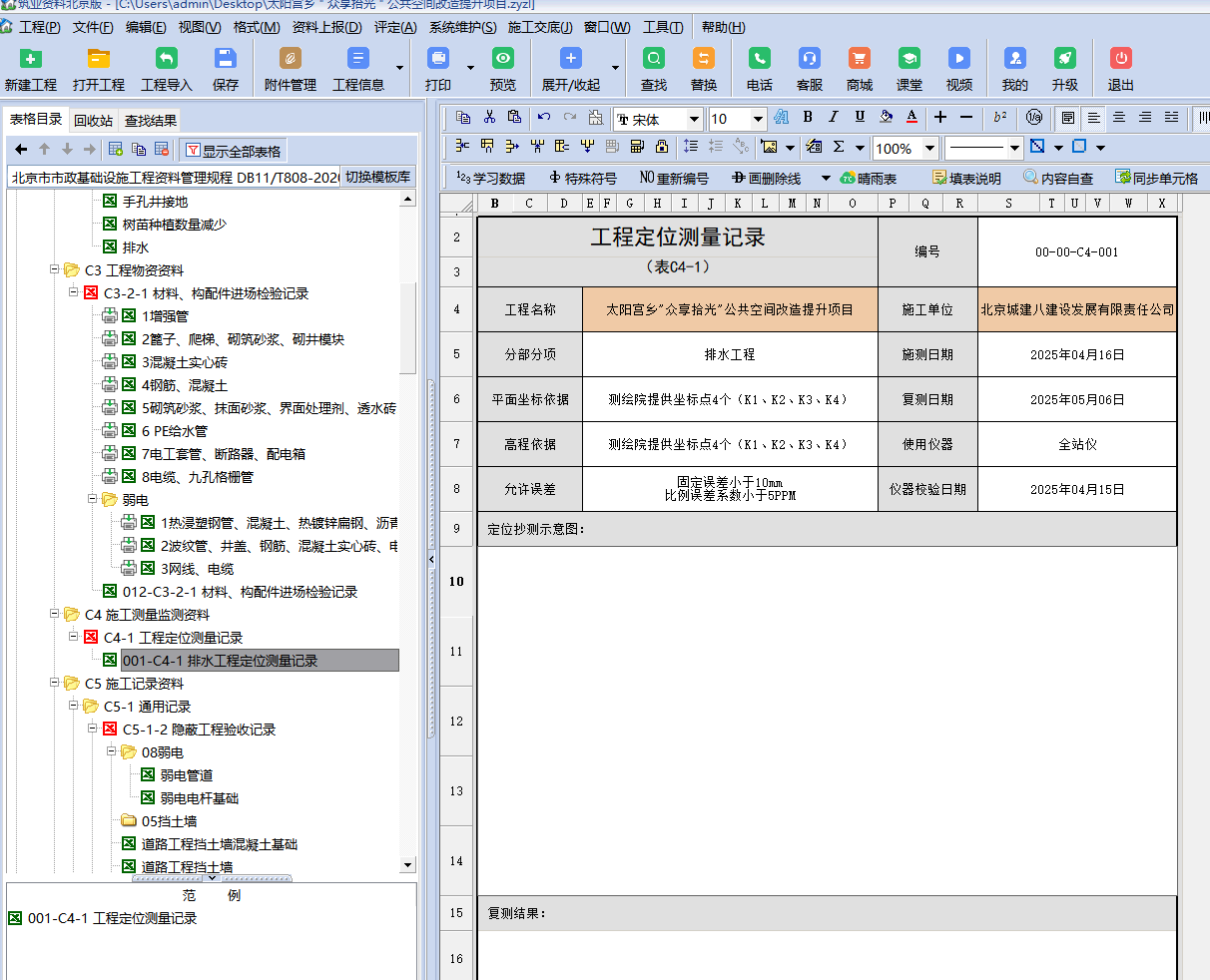The image size is (1210, 980).
Task: Click the 打印 print icon
Action: [437, 58]
